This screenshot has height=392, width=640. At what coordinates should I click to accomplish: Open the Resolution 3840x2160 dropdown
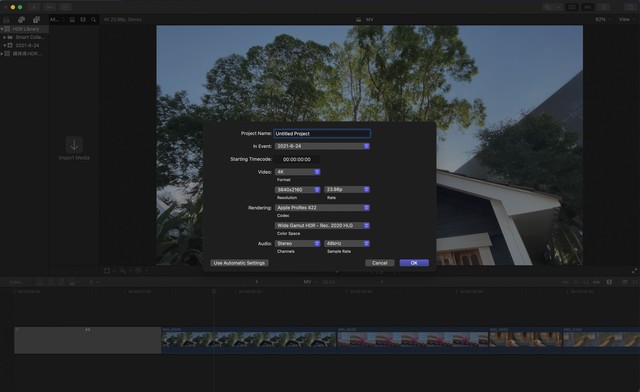[x=297, y=189]
